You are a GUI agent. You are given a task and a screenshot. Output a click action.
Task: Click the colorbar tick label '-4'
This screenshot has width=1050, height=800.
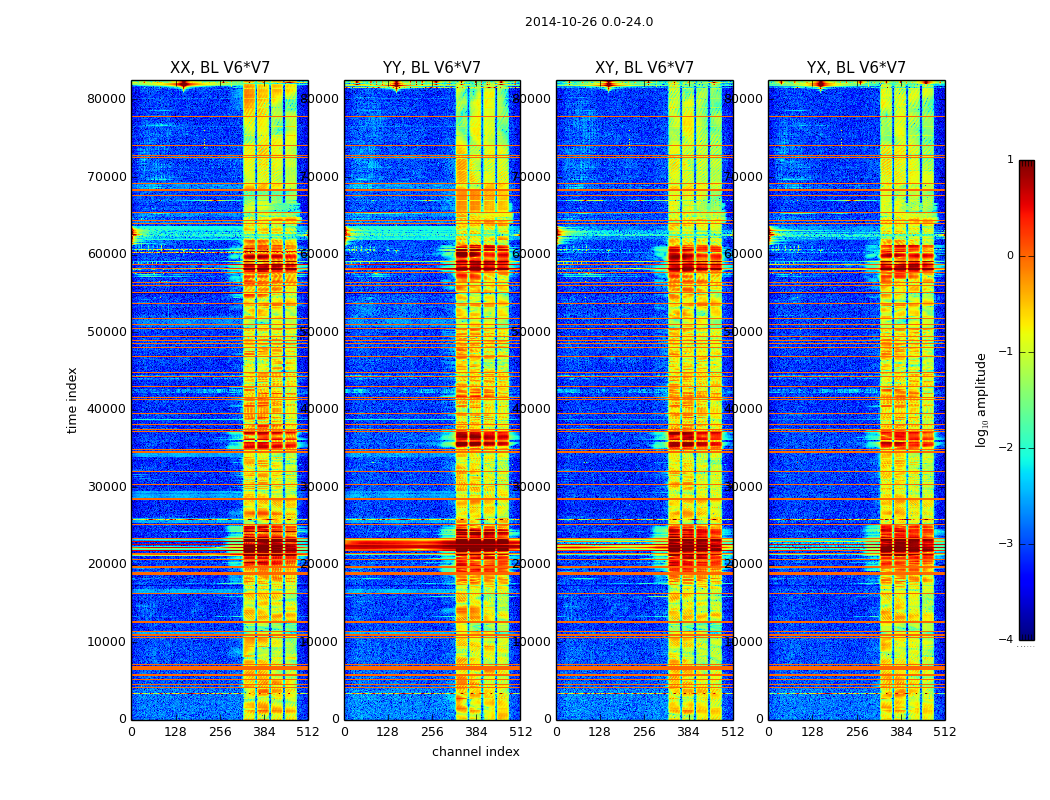pos(1007,640)
